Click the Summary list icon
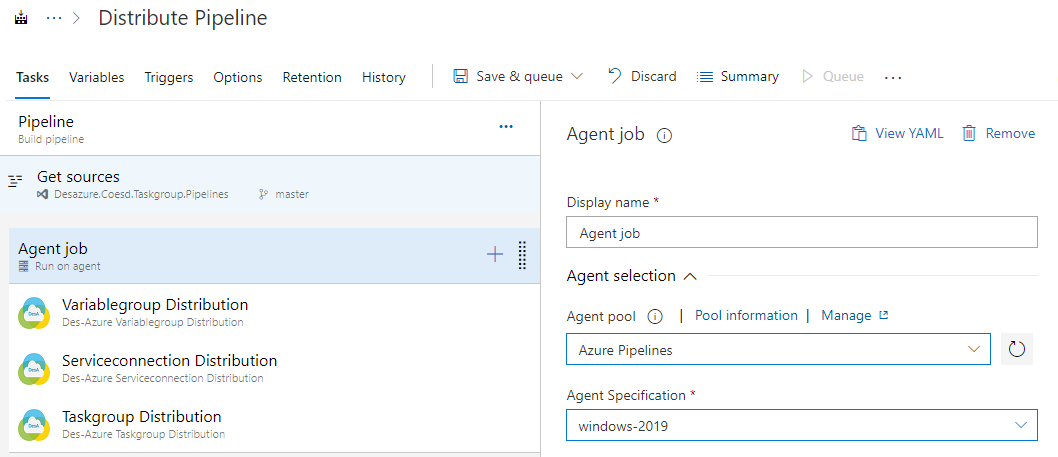Image resolution: width=1058 pixels, height=457 pixels. tap(705, 77)
